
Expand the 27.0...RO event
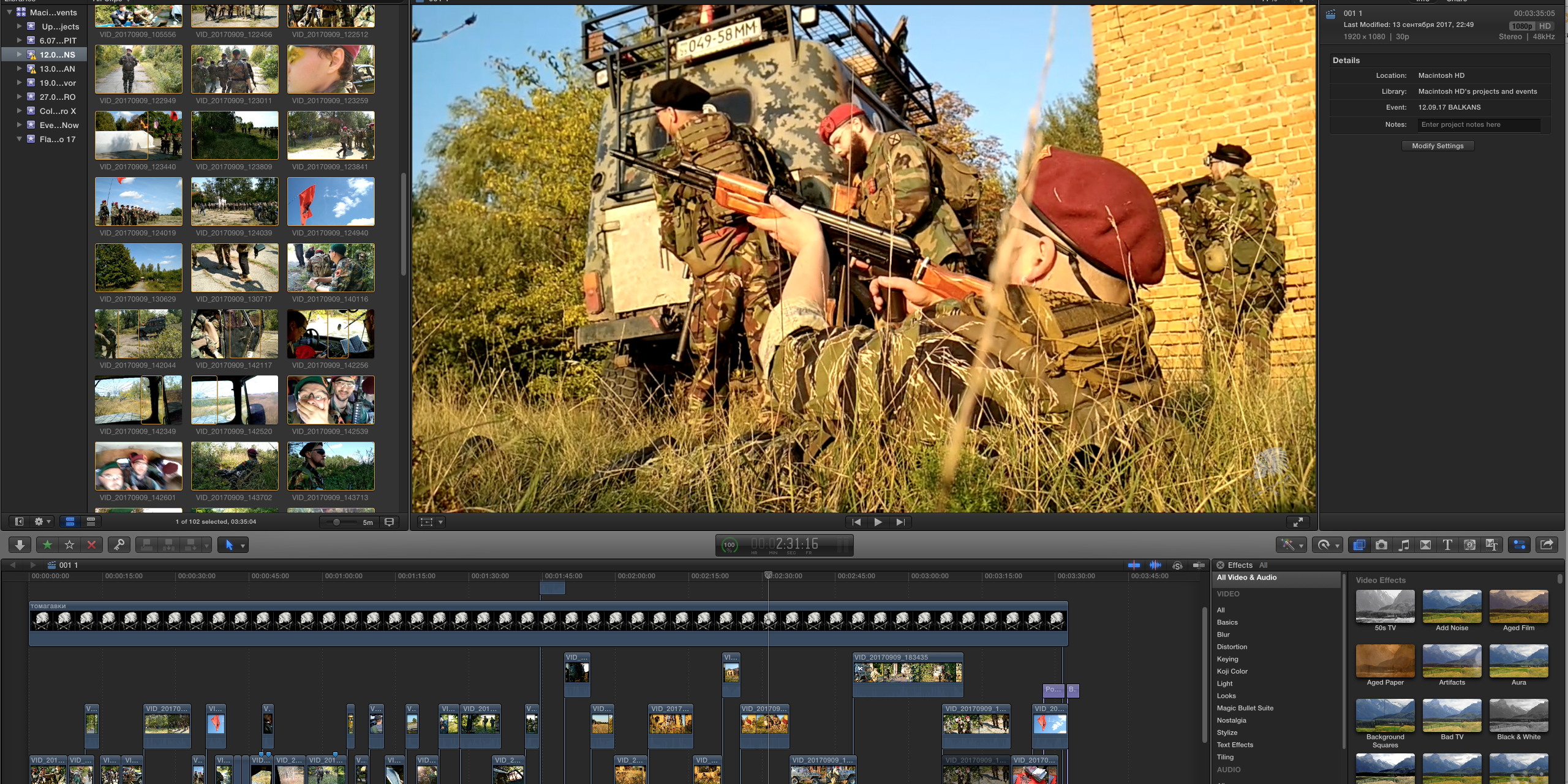pyautogui.click(x=19, y=97)
